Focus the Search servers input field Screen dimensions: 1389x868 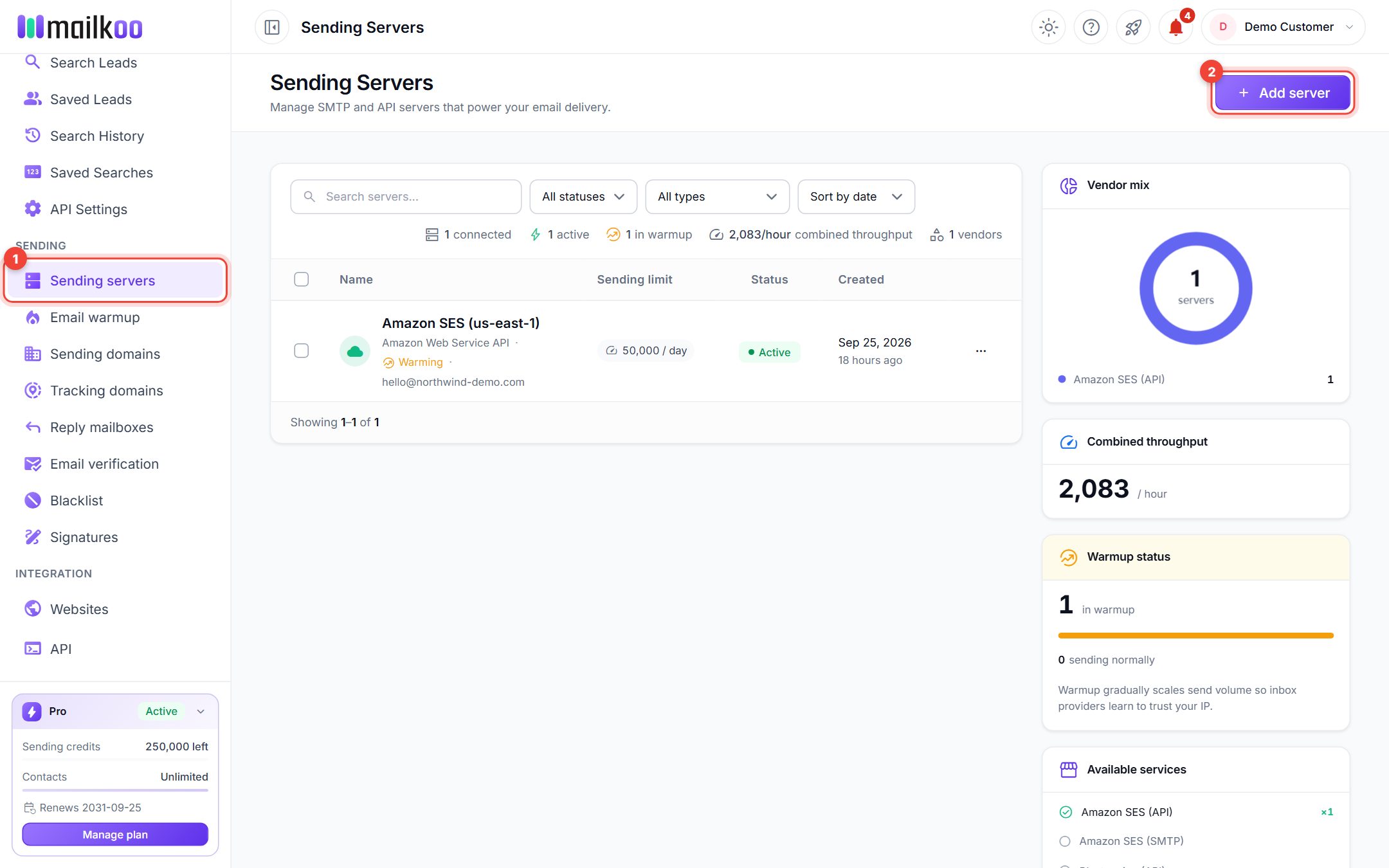(406, 197)
